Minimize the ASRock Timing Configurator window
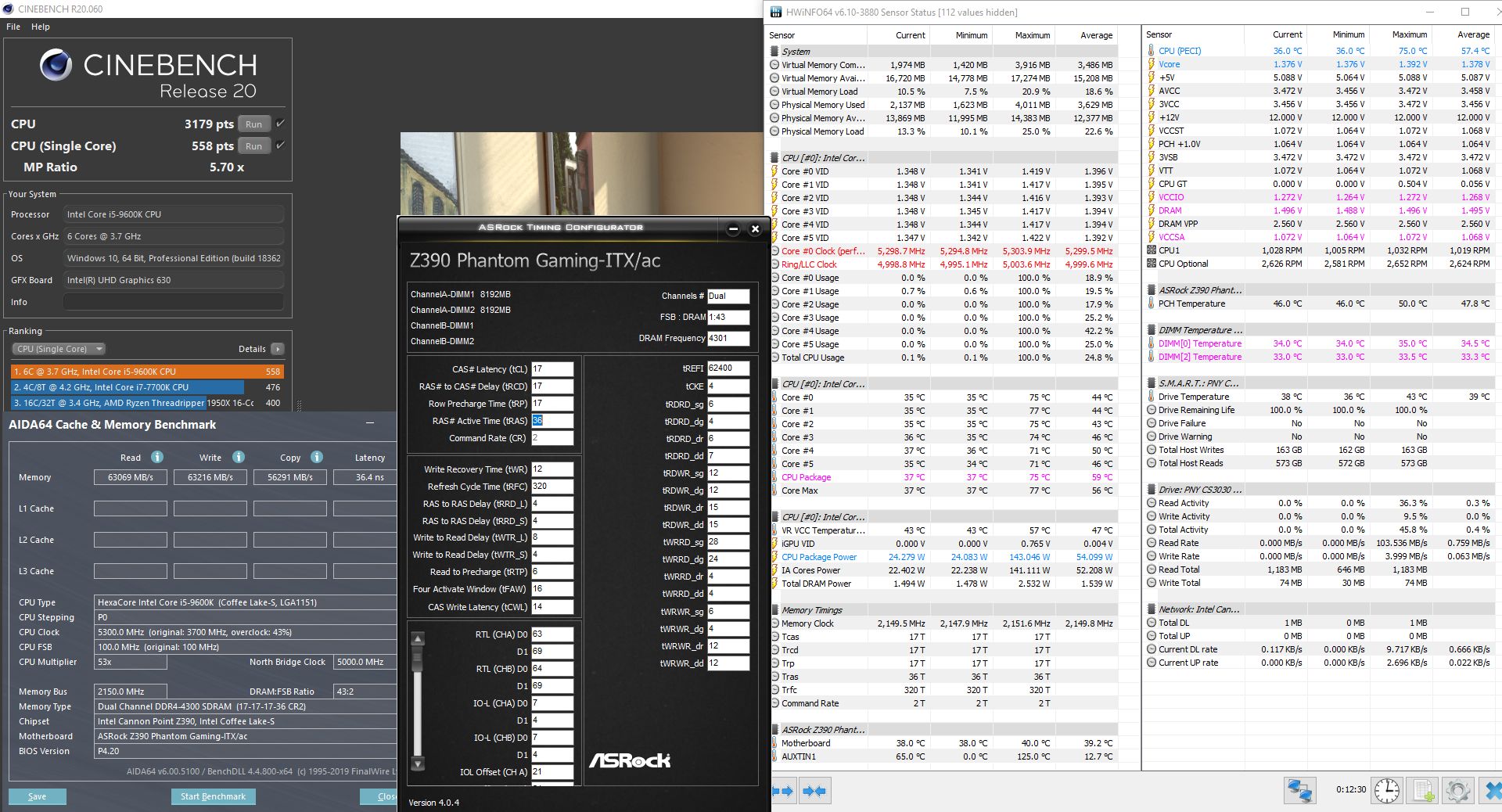Image resolution: width=1502 pixels, height=812 pixels. [733, 228]
